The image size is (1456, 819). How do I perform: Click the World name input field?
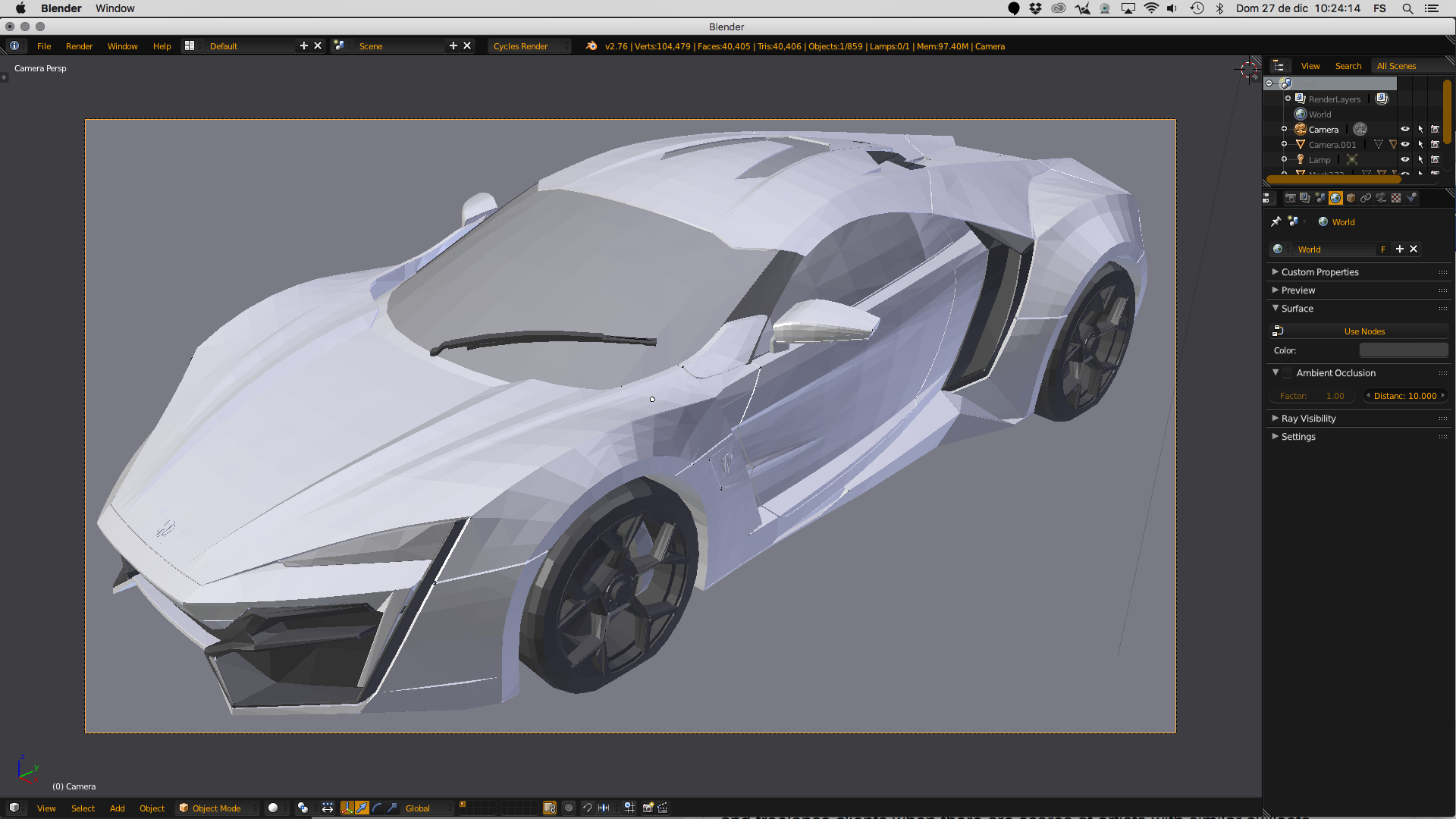(x=1335, y=249)
